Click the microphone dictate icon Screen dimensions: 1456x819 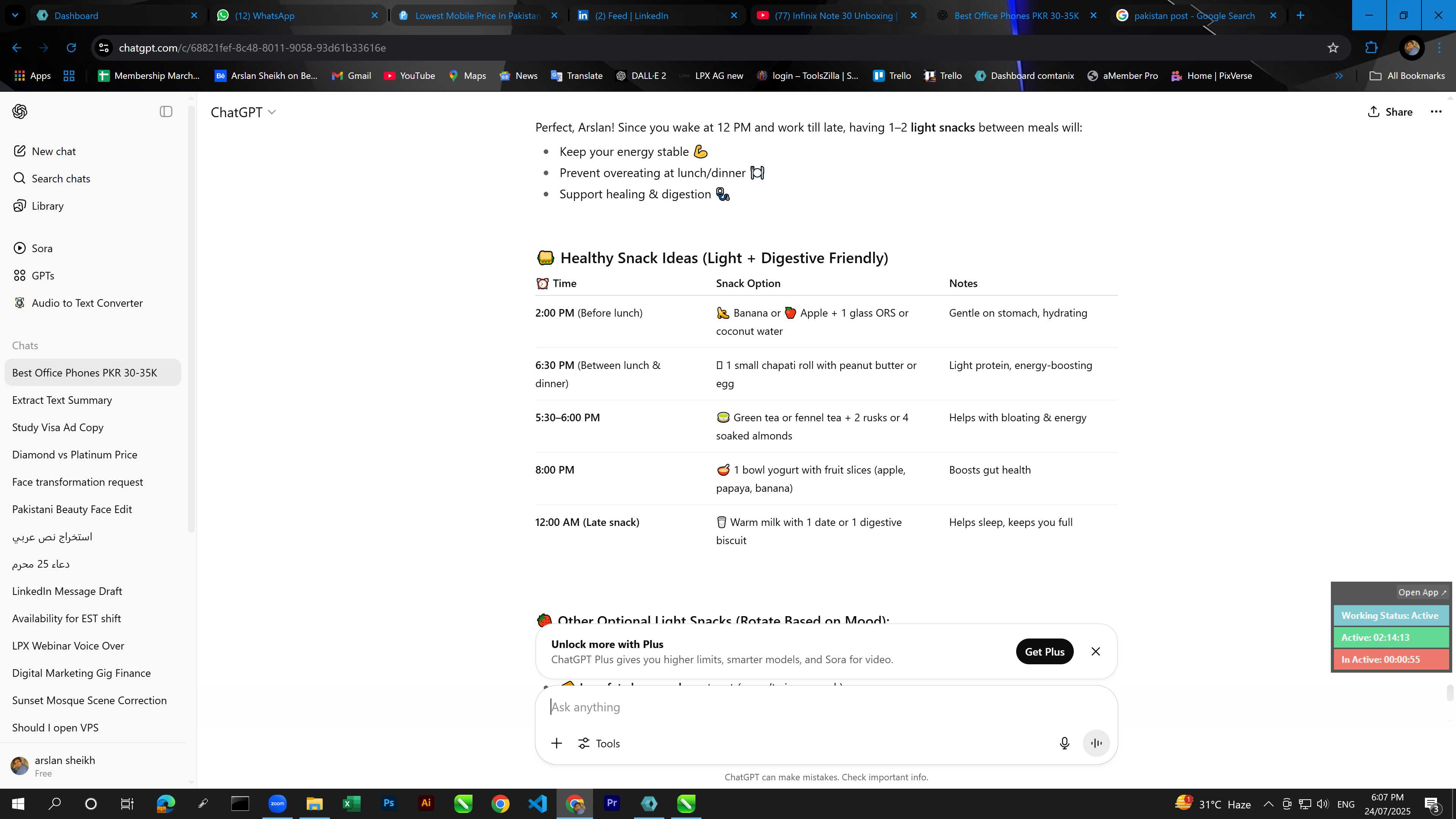click(1064, 743)
